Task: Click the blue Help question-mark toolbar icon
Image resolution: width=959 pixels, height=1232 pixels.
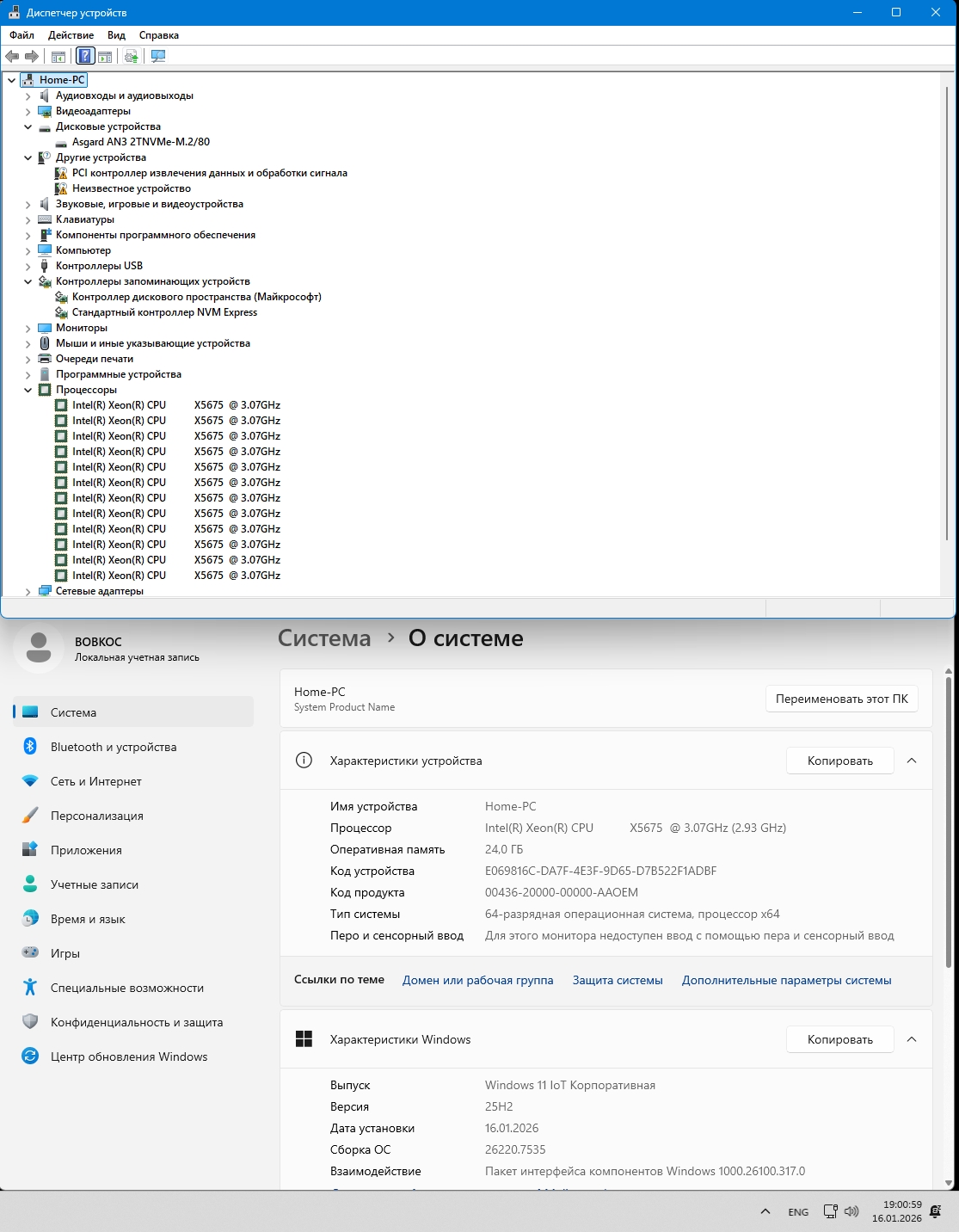Action: pyautogui.click(x=85, y=56)
